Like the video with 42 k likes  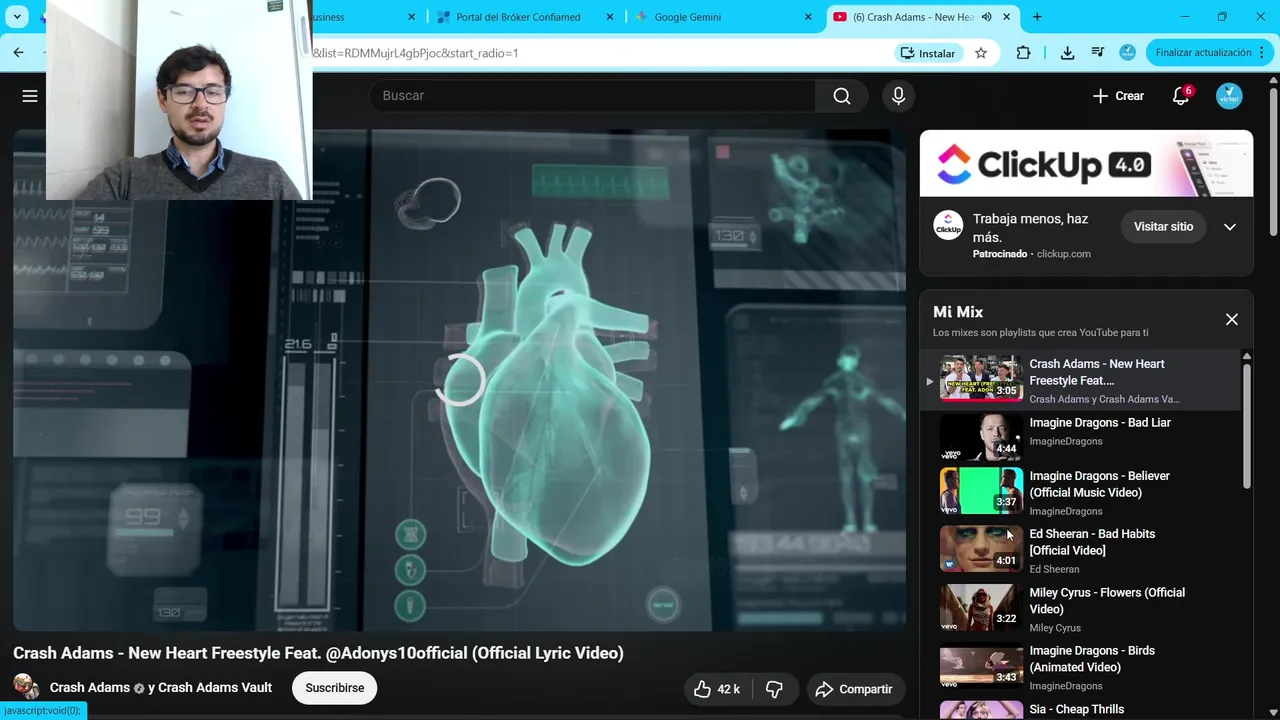click(x=716, y=689)
